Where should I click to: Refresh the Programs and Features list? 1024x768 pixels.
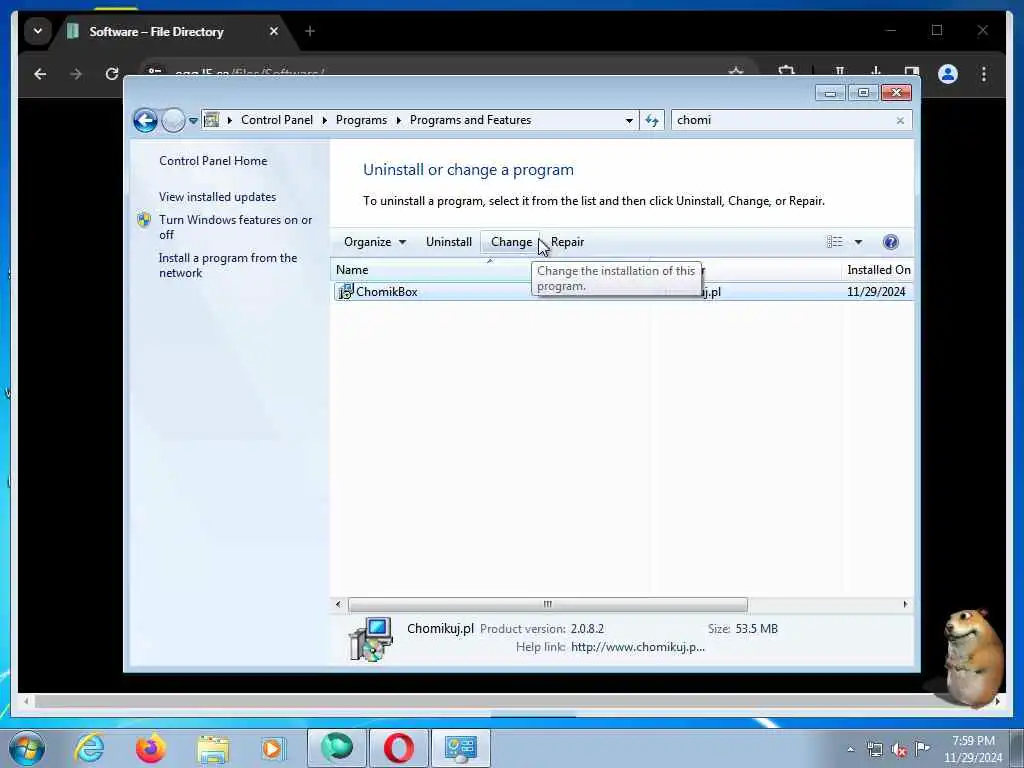(652, 120)
